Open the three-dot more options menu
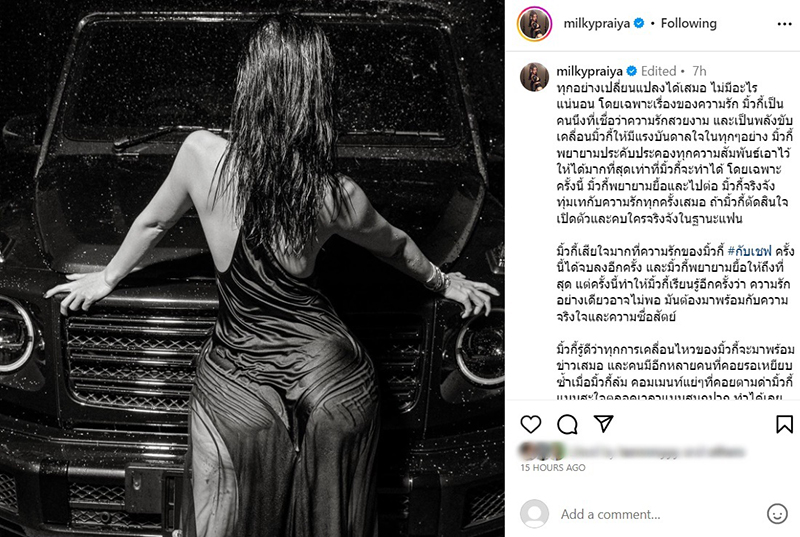Viewport: 800px width, 537px height. (x=784, y=24)
